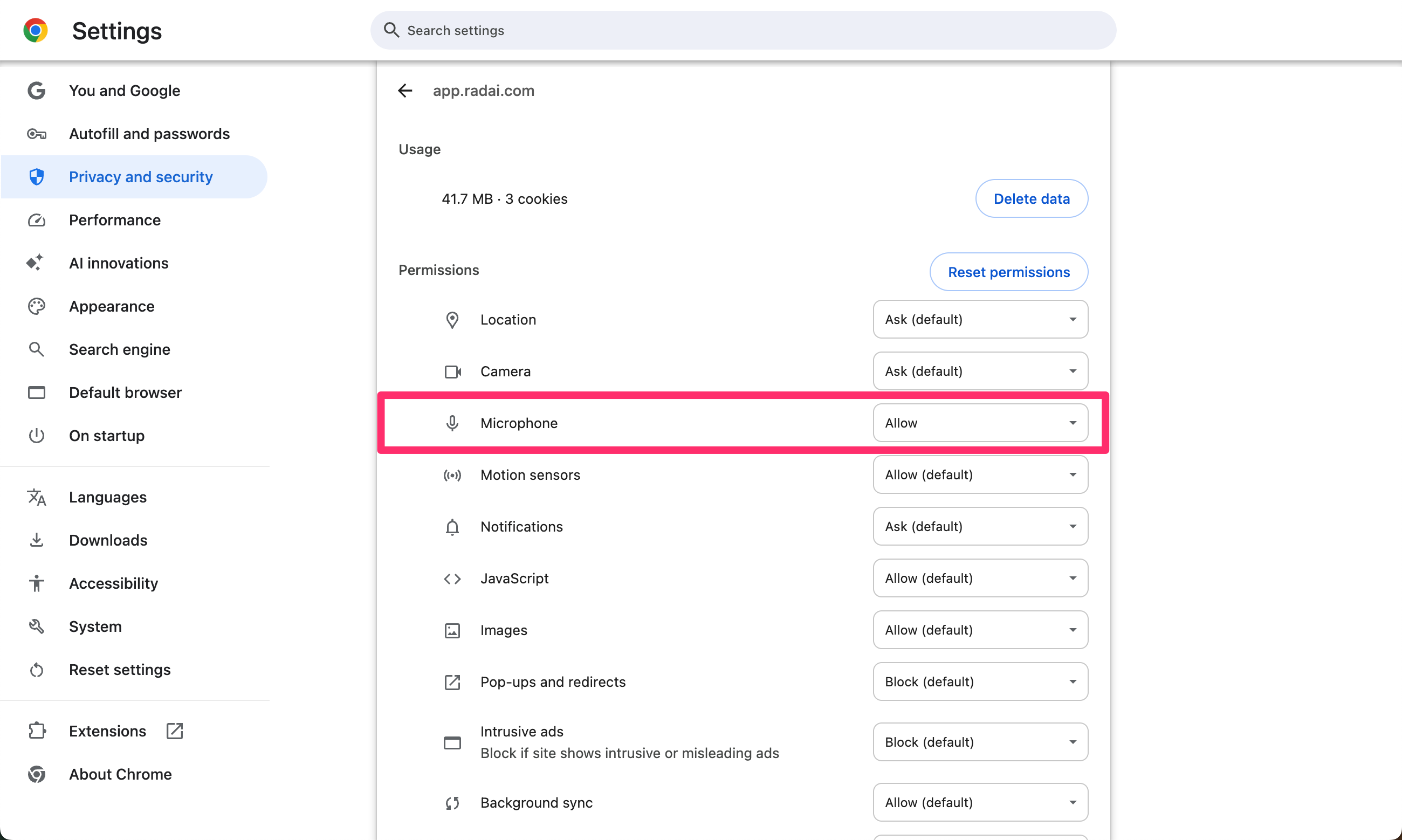Select Privacy and security section
Screen dimensions: 1402x840
click(134, 177)
